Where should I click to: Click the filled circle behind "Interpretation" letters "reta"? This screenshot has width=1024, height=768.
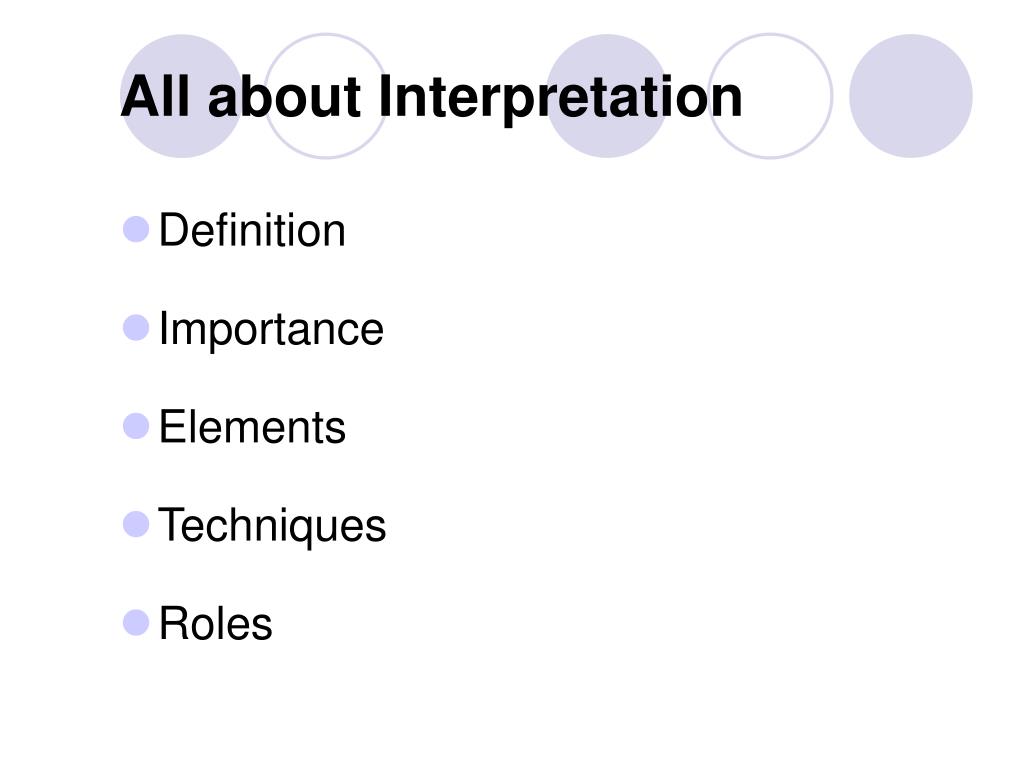[607, 96]
